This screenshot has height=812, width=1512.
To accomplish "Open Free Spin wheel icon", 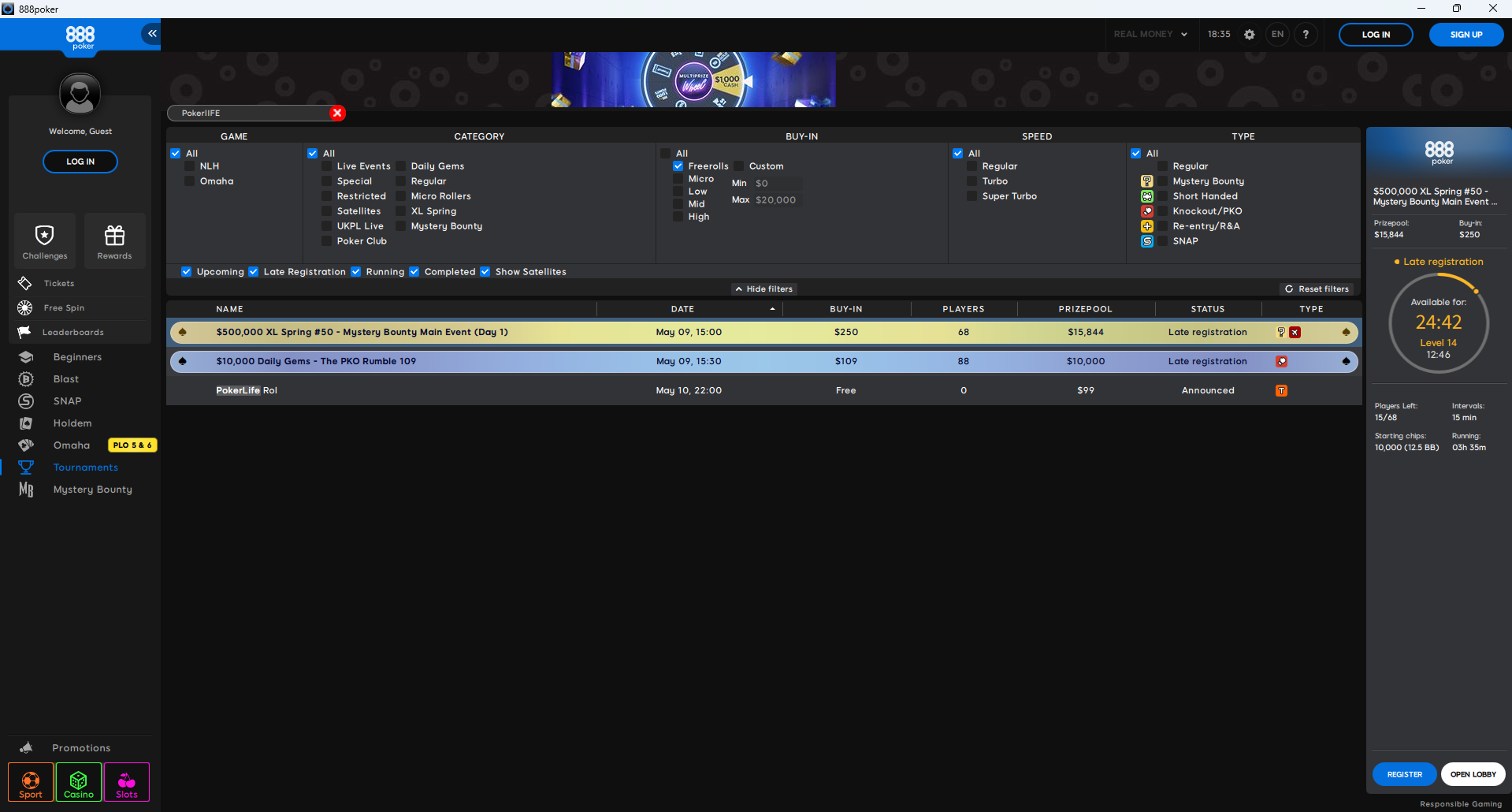I will (x=25, y=307).
